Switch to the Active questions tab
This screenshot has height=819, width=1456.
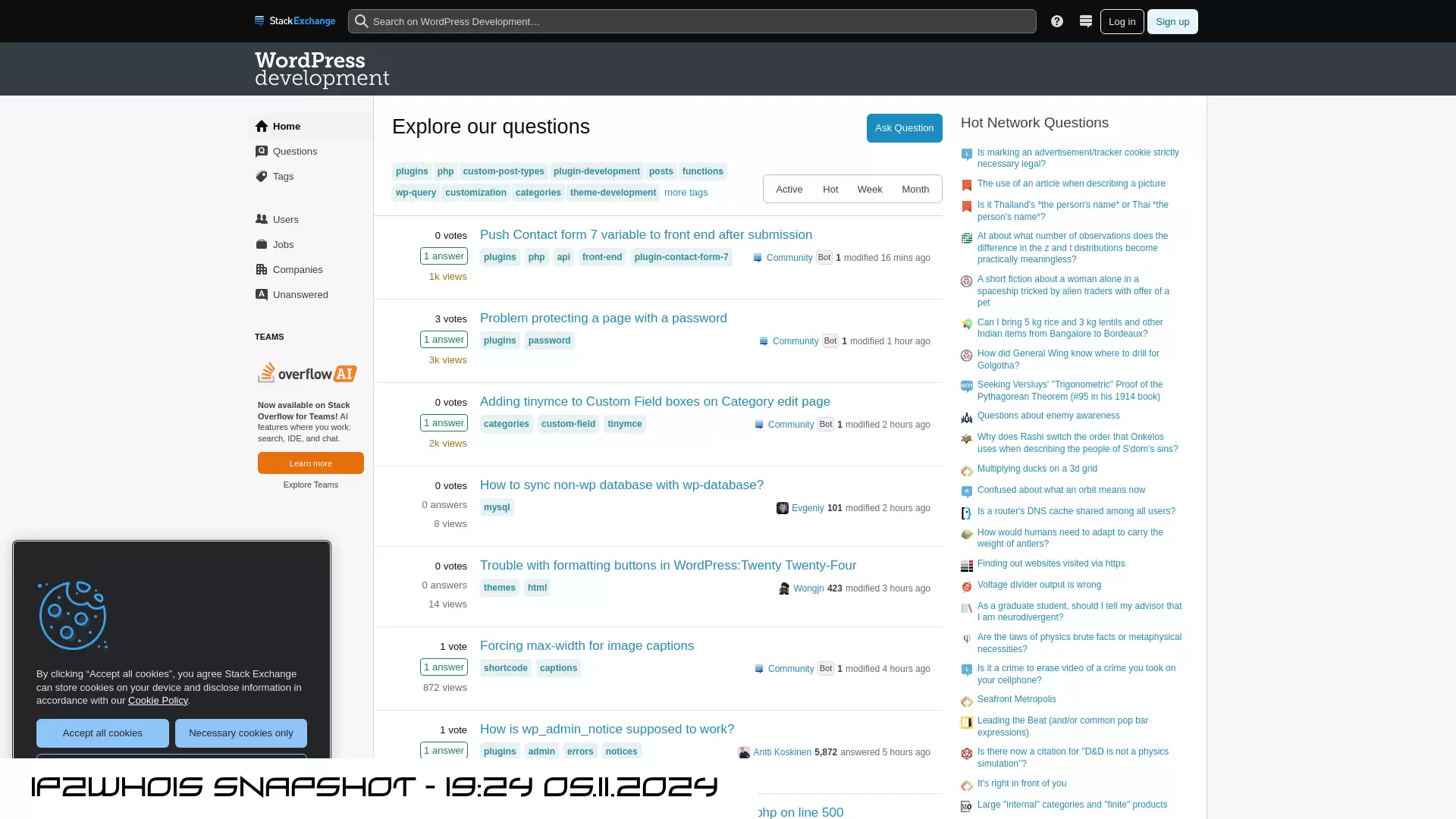789,189
